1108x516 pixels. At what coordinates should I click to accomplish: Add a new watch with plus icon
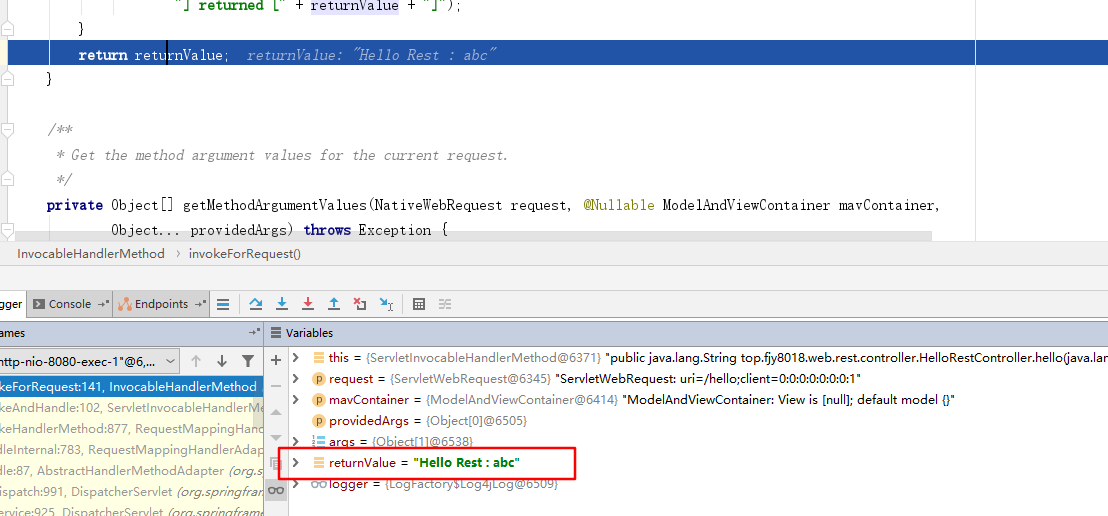276,360
